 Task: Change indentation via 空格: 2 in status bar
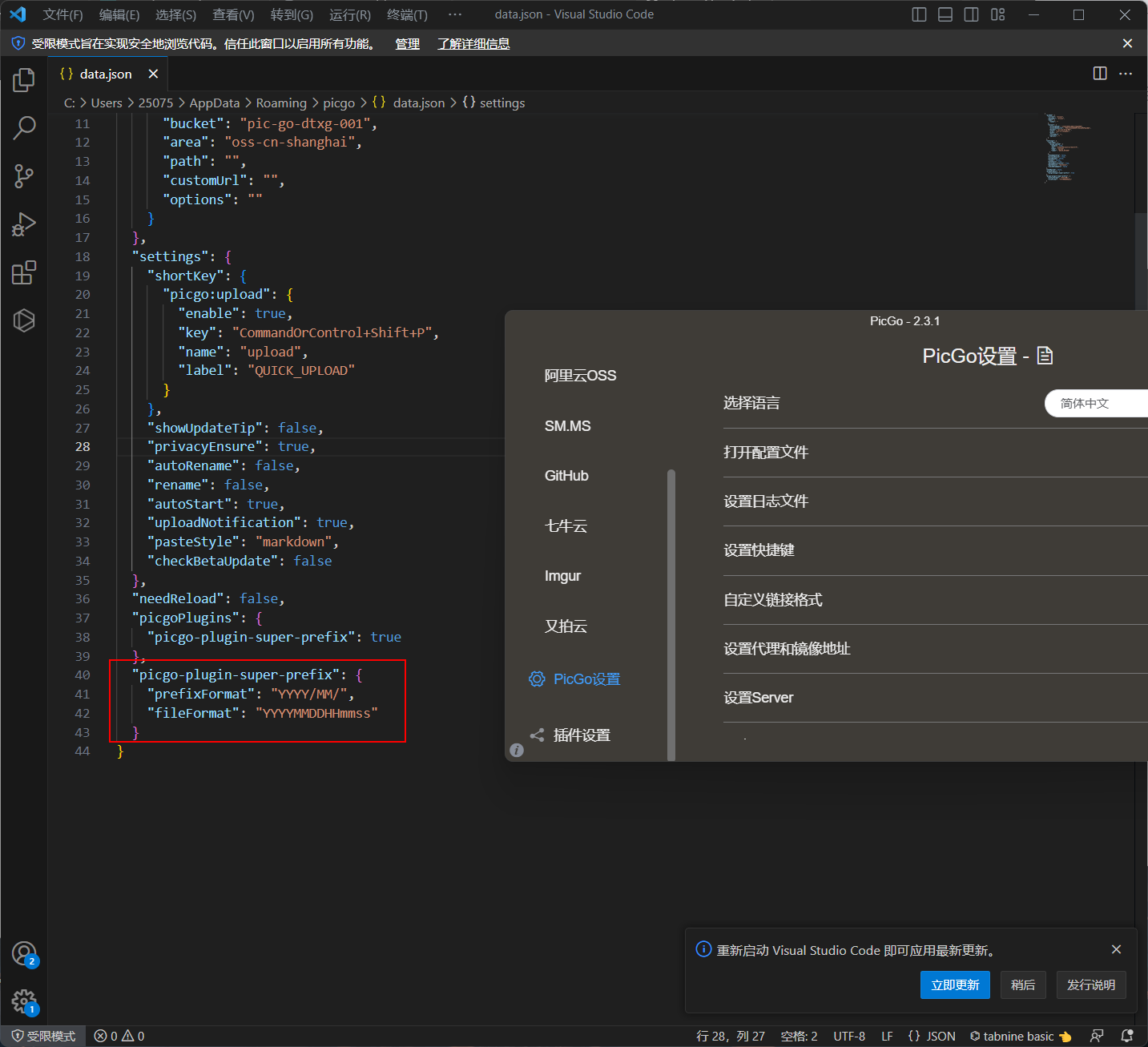[799, 1036]
